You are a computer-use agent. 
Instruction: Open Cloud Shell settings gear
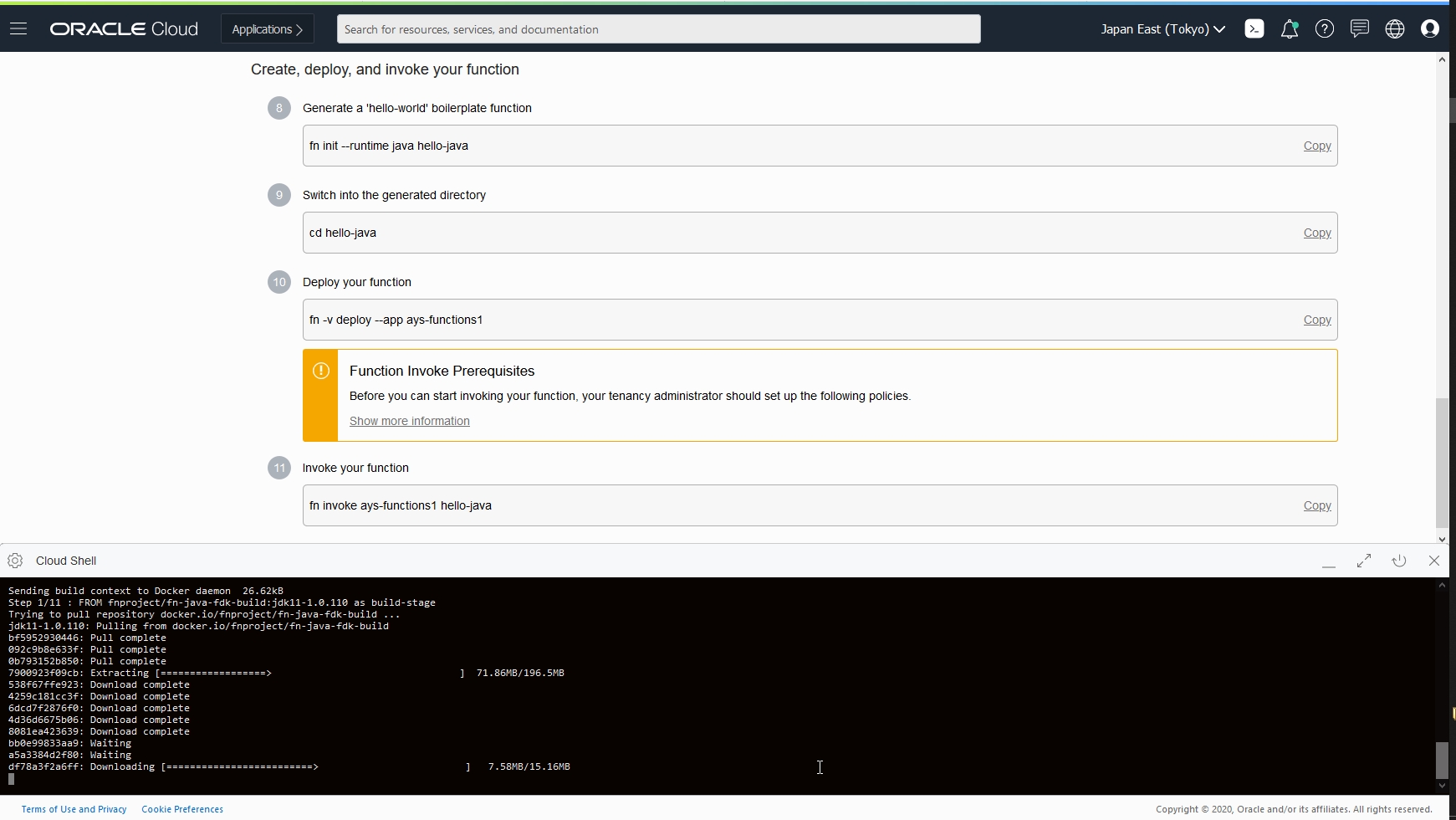(15, 561)
